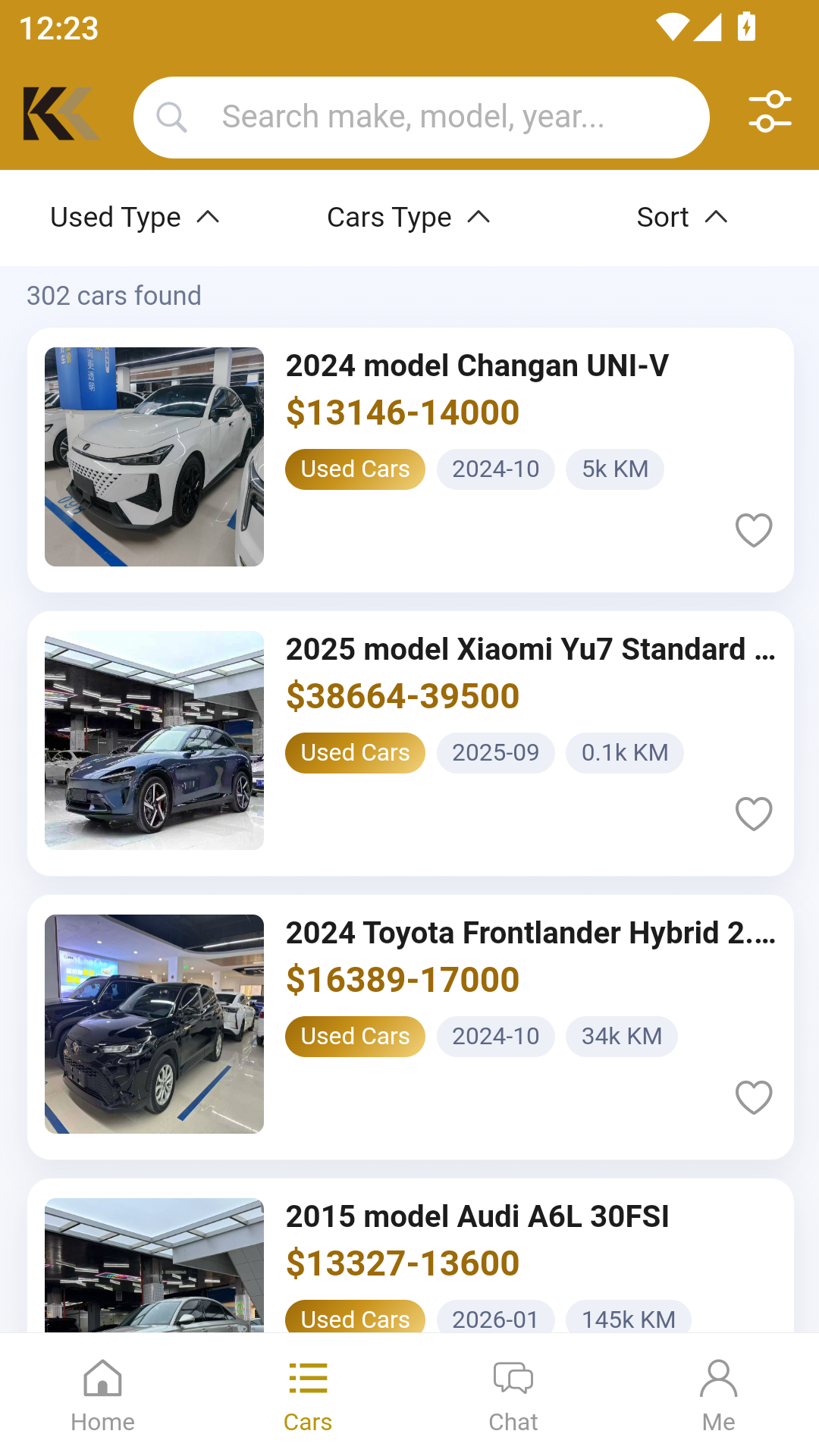Favorite the Xiaomi Yu7 listing
The image size is (819, 1456).
point(754,814)
